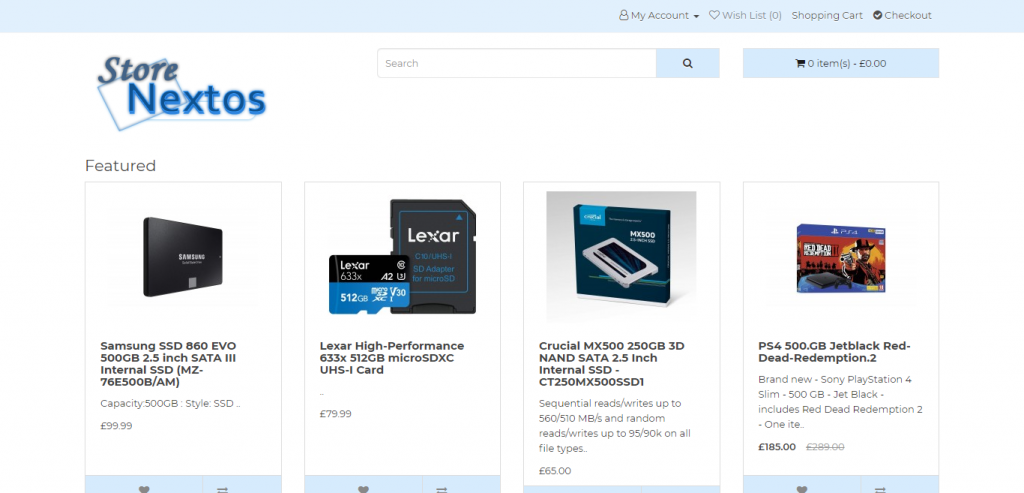Open Samsung SSD 860 EVO 500GB title link

(x=168, y=364)
